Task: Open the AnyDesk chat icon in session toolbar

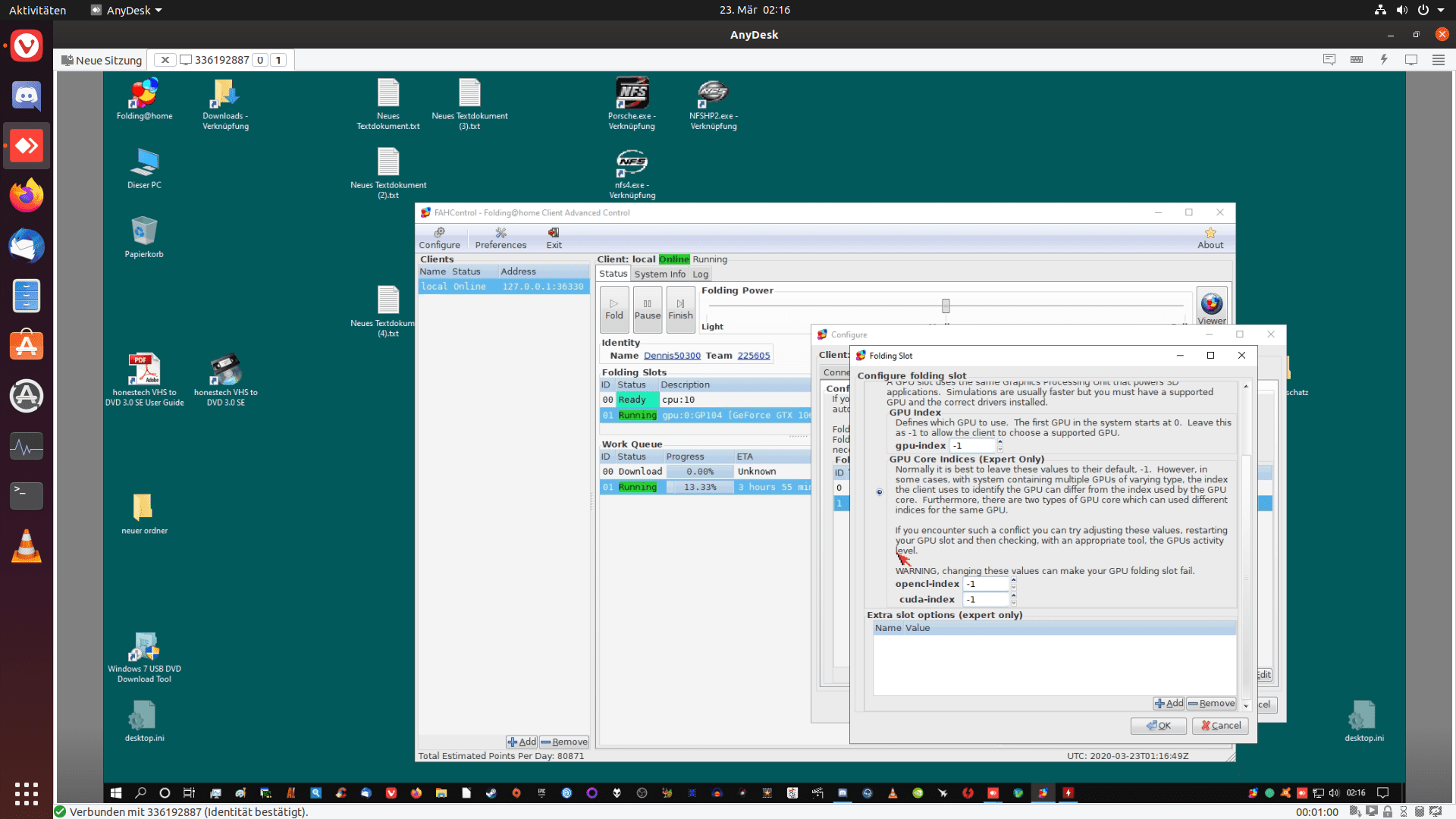Action: pos(1329,60)
